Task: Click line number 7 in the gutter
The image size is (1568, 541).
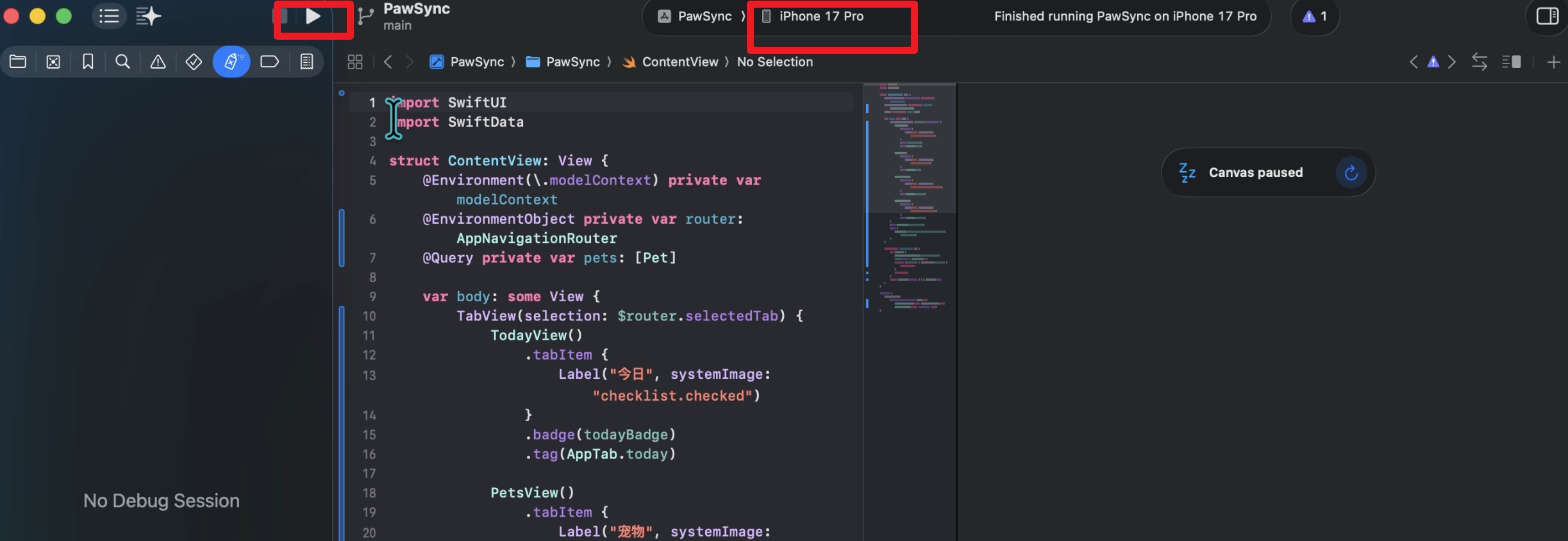Action: pos(372,258)
